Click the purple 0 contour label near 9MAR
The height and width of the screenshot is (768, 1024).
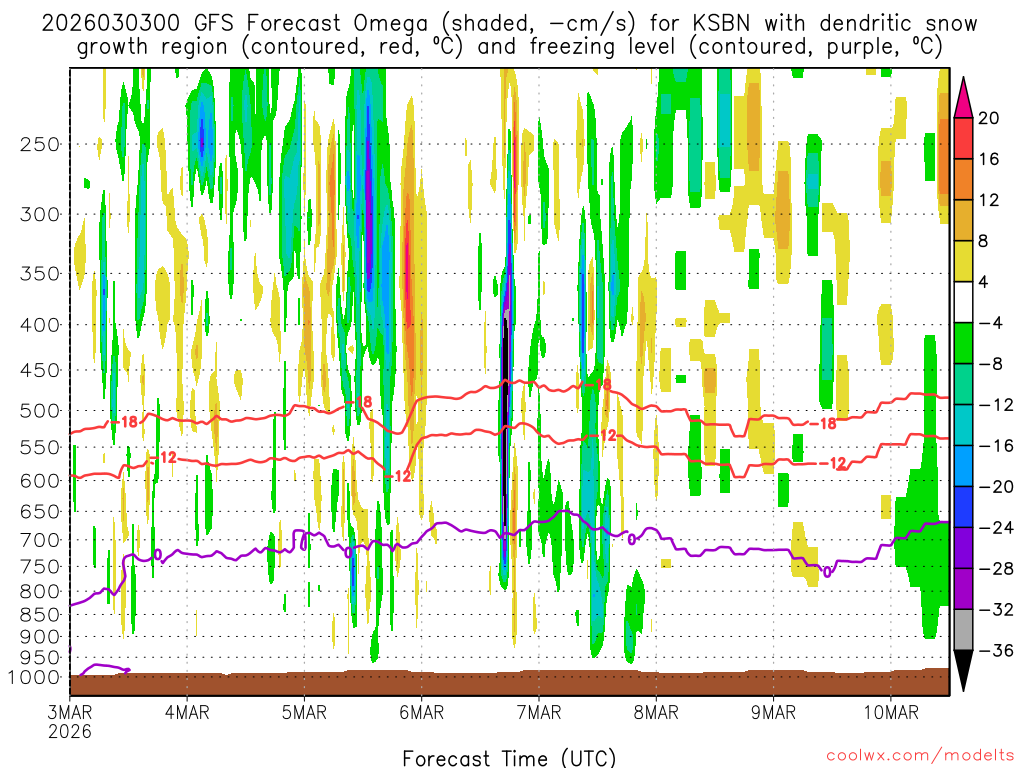click(827, 572)
